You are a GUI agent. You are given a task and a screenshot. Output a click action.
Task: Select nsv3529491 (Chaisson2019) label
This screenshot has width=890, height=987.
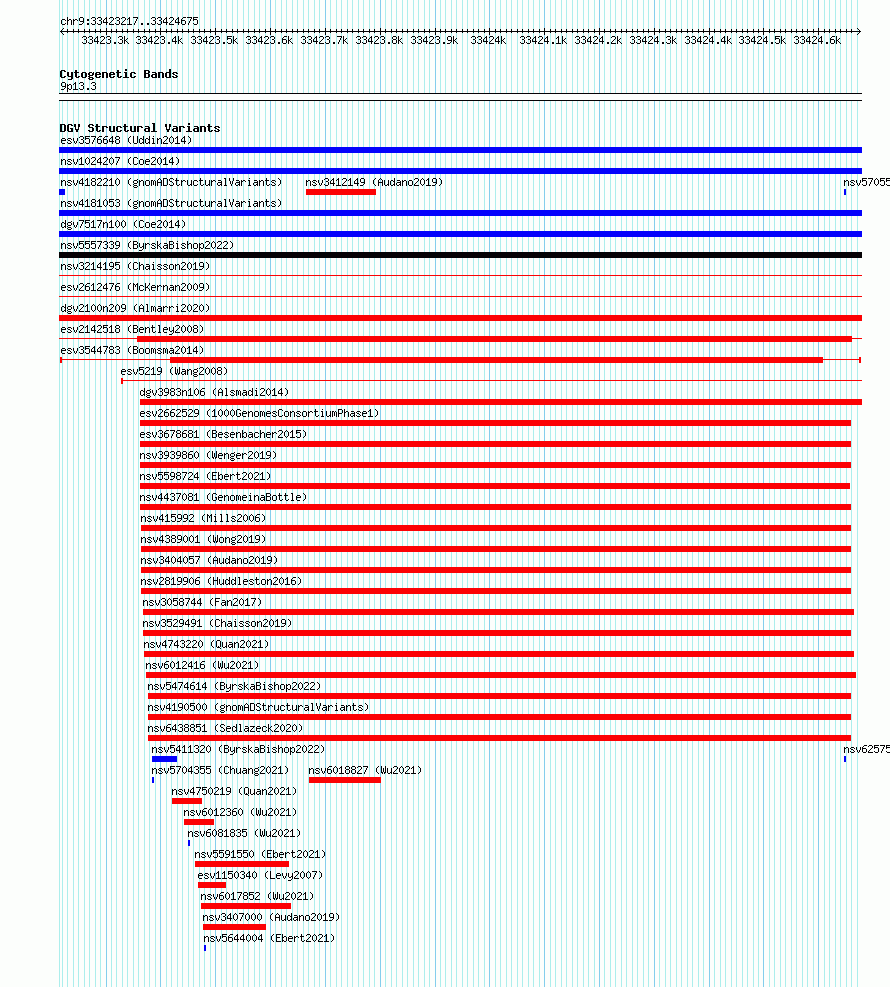click(x=217, y=623)
